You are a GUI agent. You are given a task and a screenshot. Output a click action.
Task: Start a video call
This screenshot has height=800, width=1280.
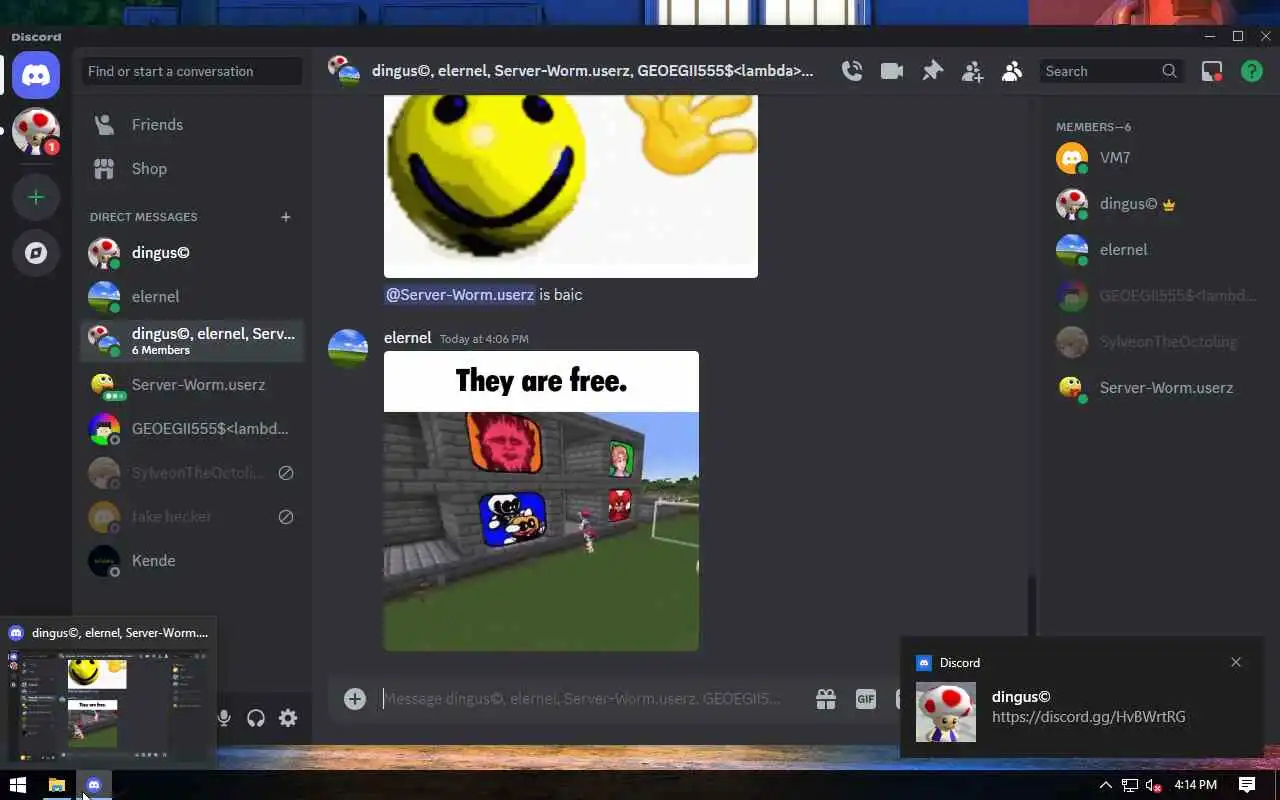pyautogui.click(x=892, y=71)
